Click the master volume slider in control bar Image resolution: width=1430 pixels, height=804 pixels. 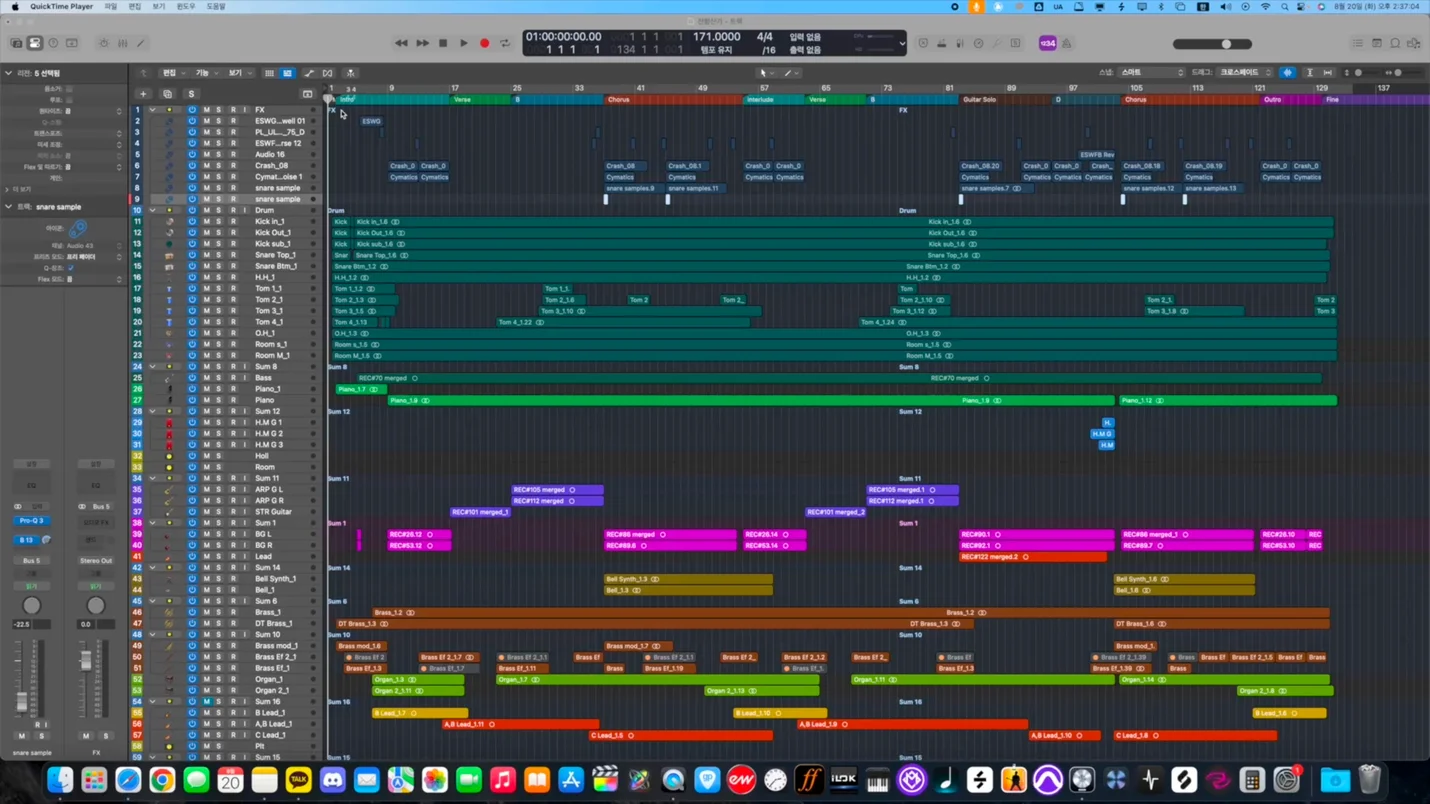coord(1213,44)
